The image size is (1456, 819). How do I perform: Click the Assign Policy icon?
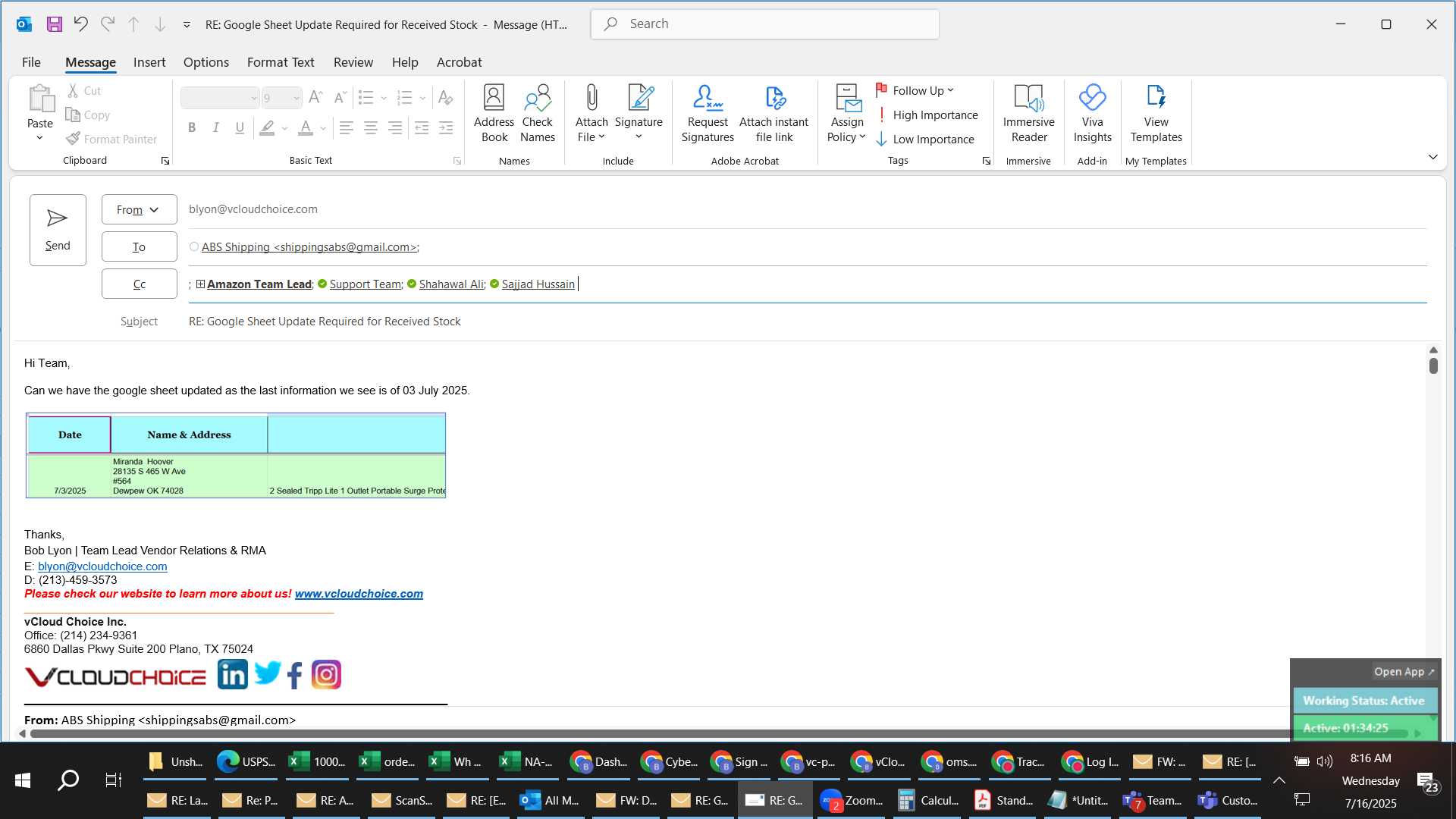[847, 114]
